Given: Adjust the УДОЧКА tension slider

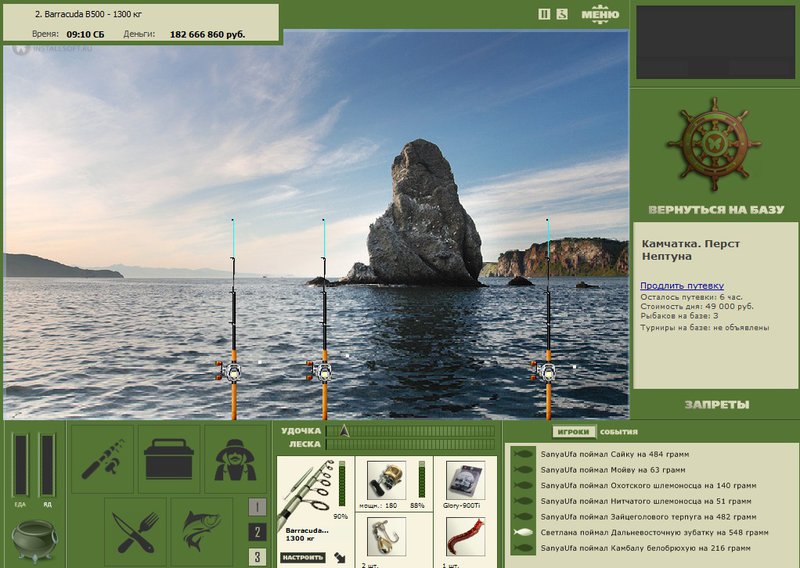Looking at the screenshot, I should point(344,430).
